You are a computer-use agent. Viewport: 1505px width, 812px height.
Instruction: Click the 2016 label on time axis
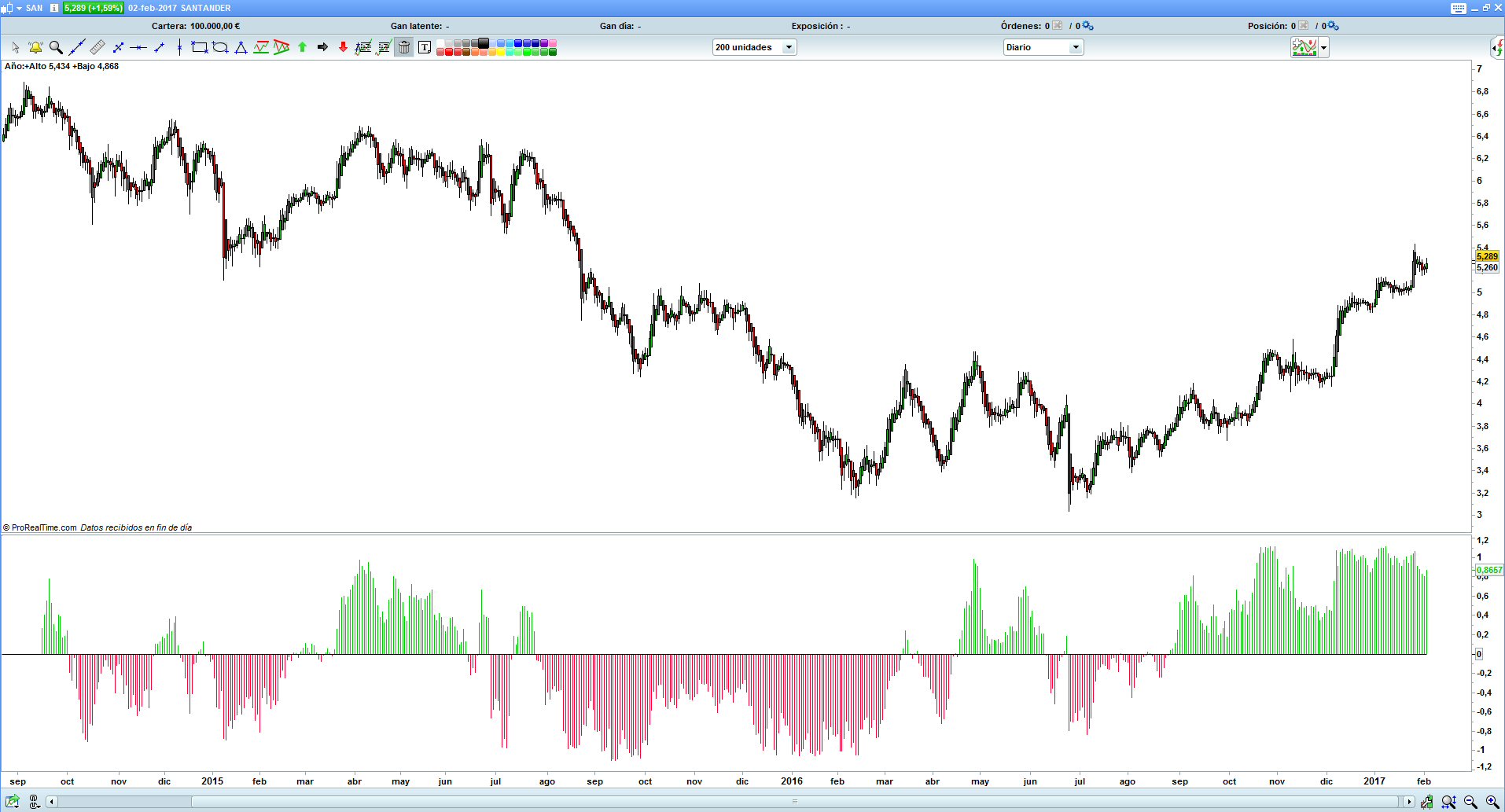[x=792, y=781]
